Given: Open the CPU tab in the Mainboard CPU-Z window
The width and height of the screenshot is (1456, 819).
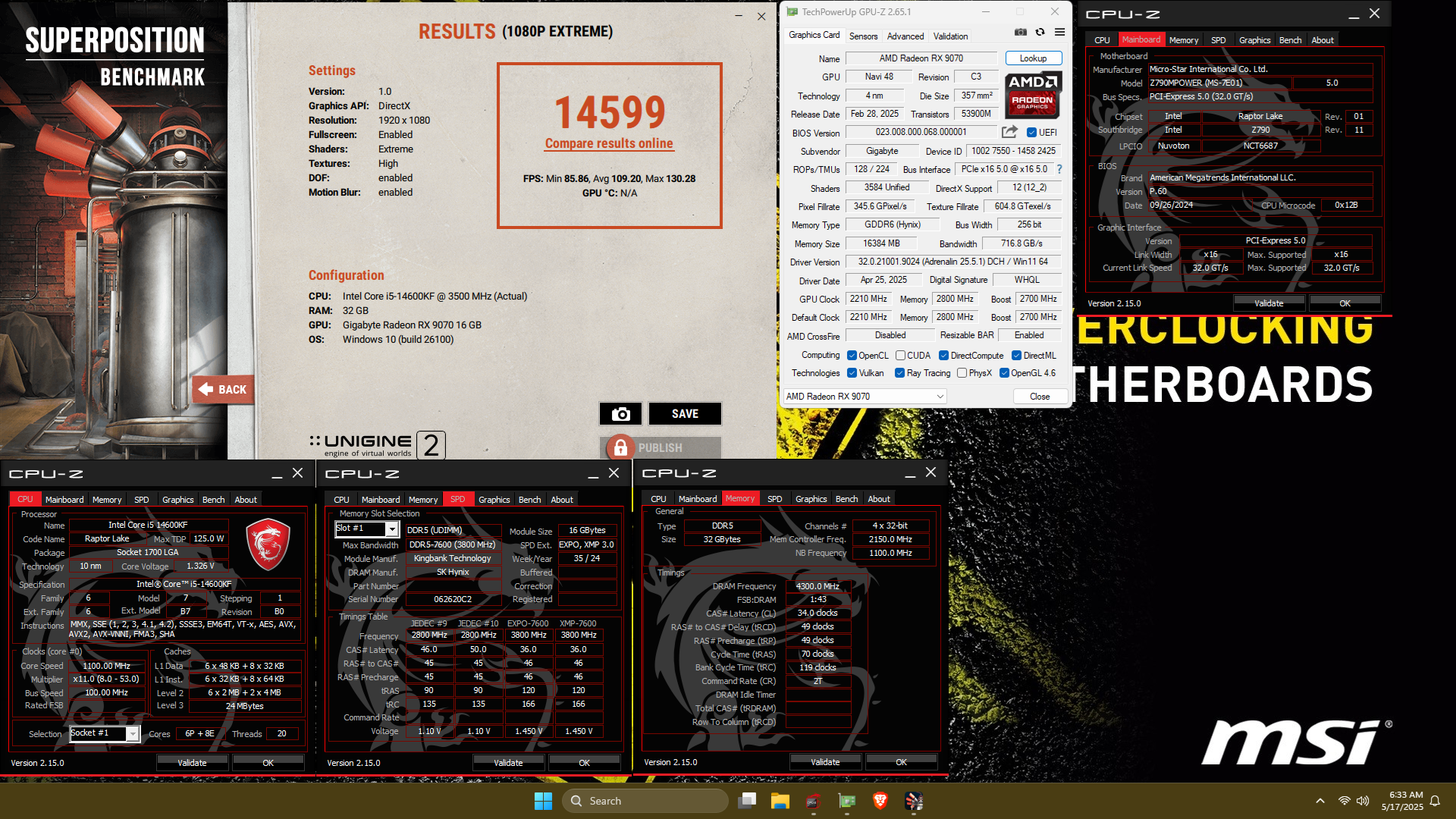Looking at the screenshot, I should [1102, 40].
